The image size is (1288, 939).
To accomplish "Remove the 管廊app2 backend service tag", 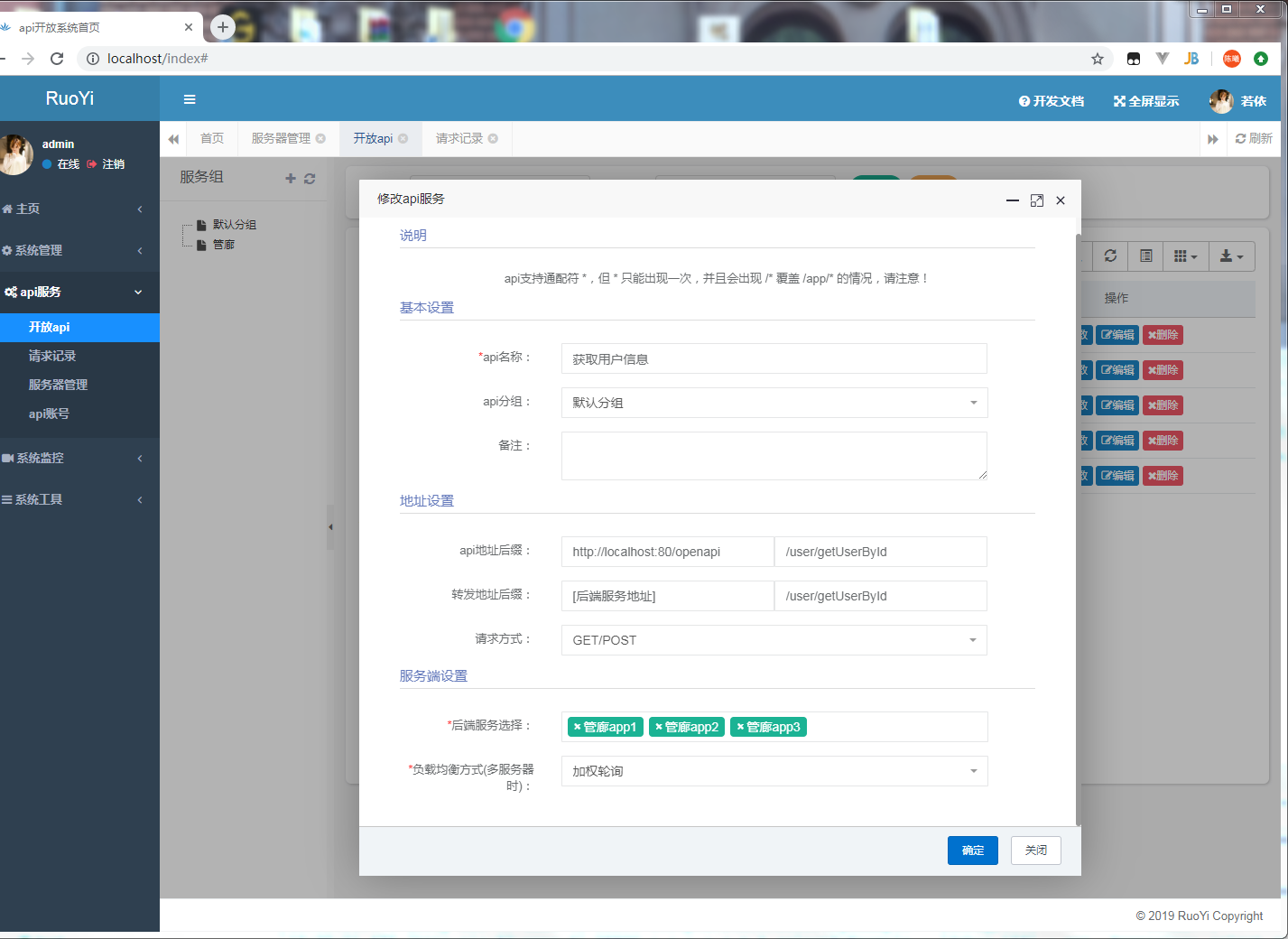I will click(660, 726).
